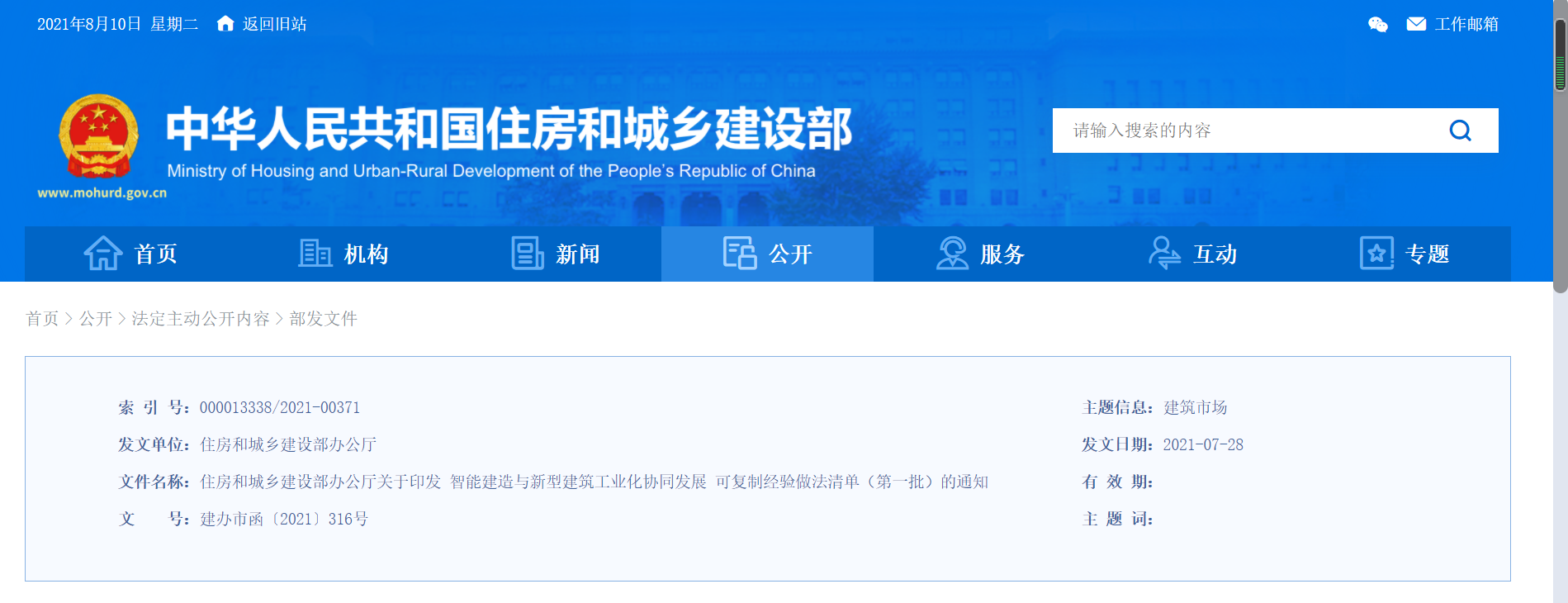This screenshot has height=603, width=1568.
Task: Click the magnifier search icon
Action: 1460,131
